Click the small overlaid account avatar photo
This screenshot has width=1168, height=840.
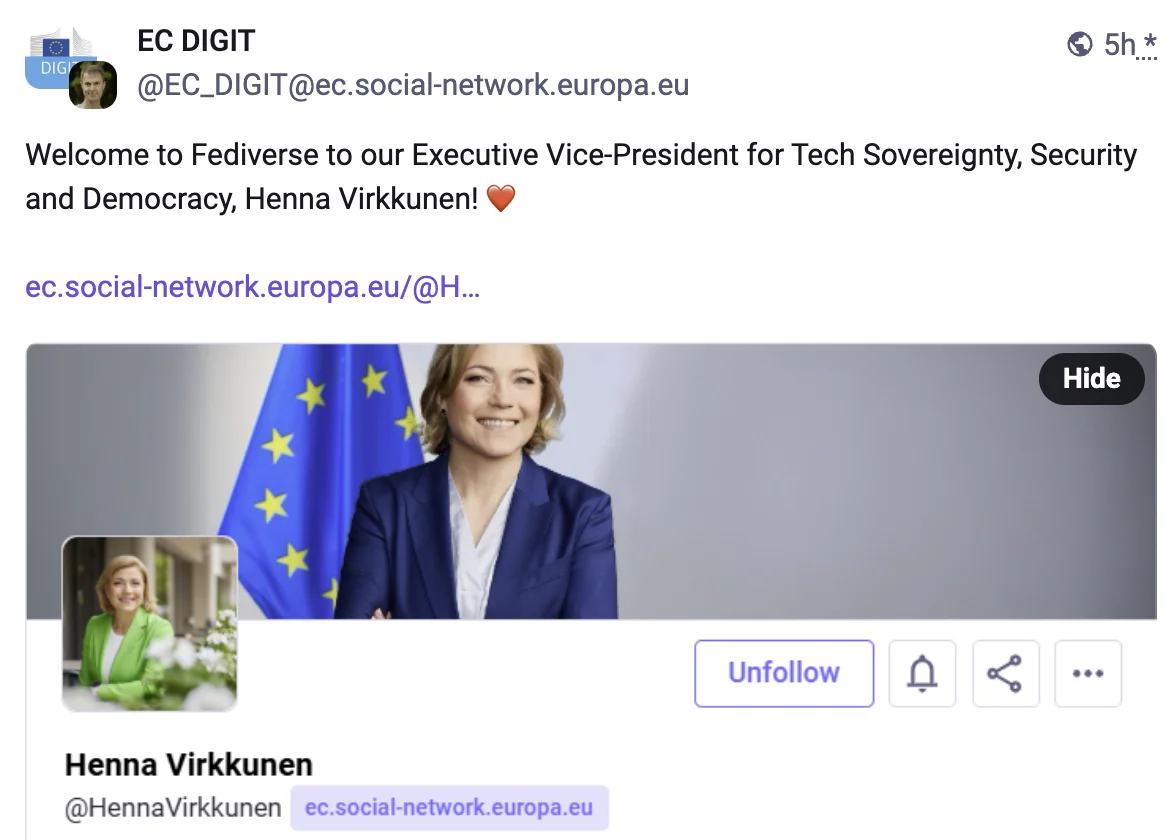(x=93, y=85)
